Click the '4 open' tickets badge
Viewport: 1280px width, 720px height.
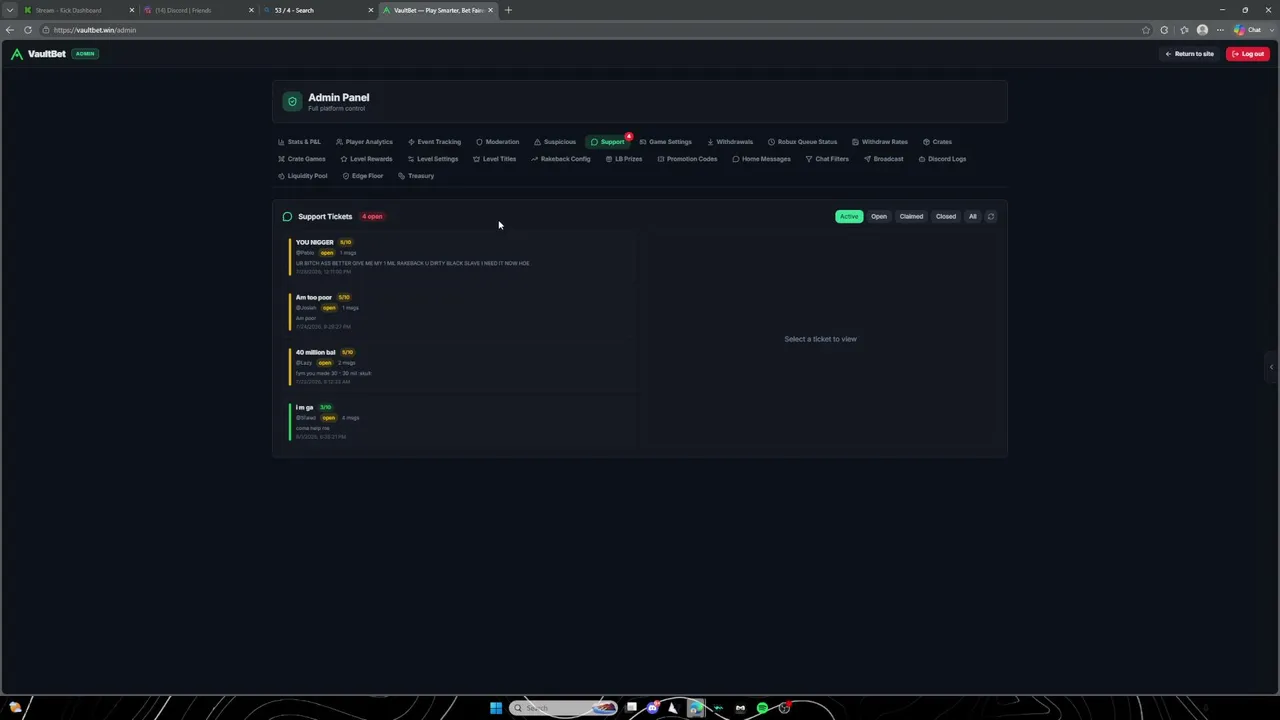(x=372, y=216)
